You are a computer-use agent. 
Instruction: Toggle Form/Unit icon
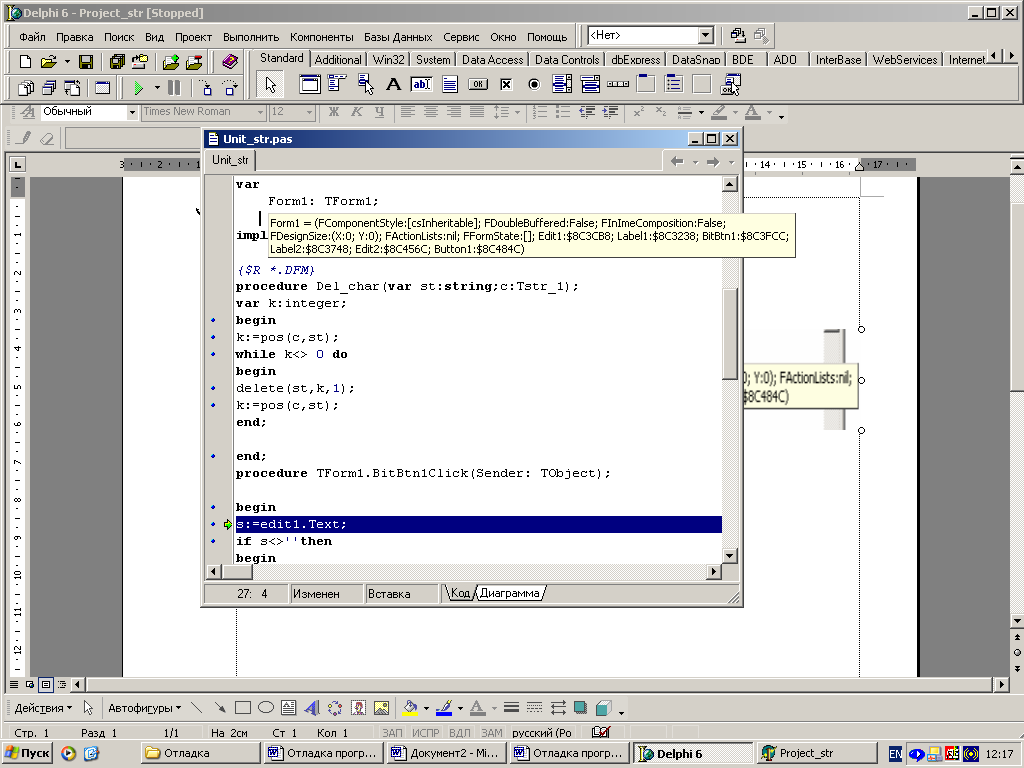pos(72,88)
